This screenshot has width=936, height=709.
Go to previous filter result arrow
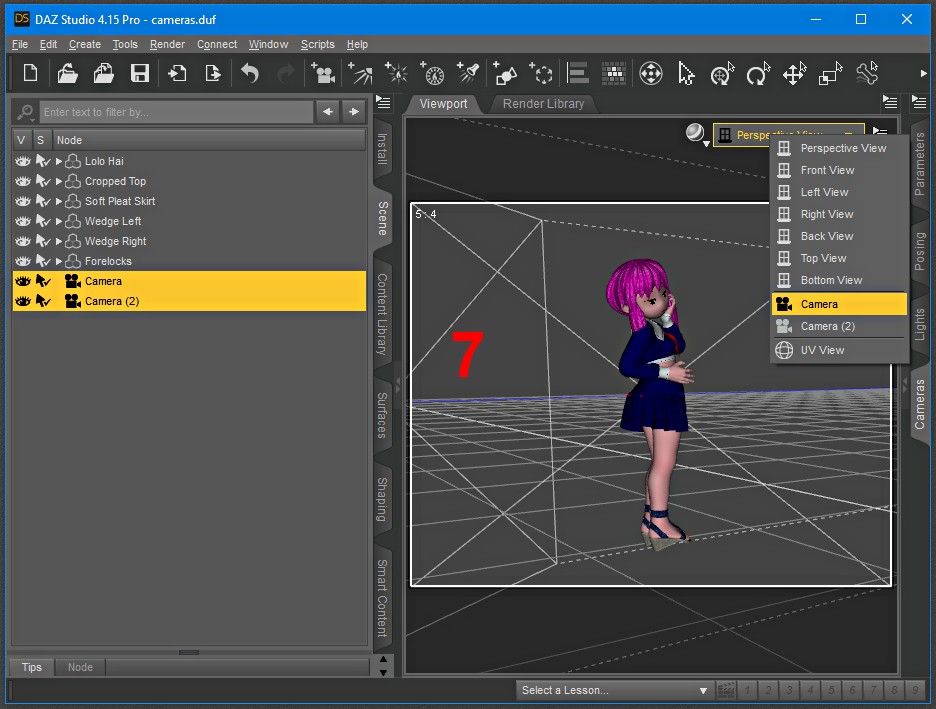pos(328,112)
